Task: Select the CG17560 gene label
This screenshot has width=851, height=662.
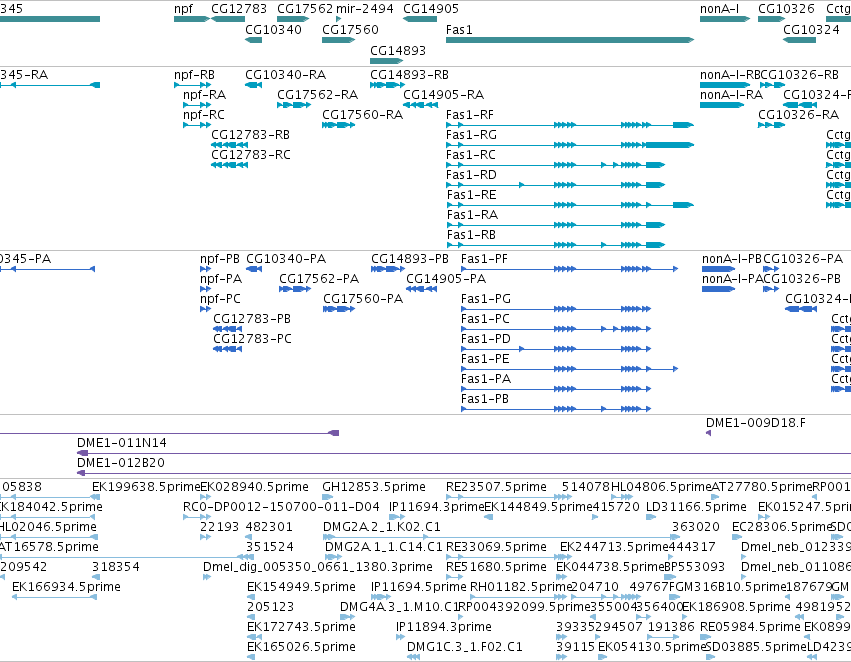Action: click(350, 30)
